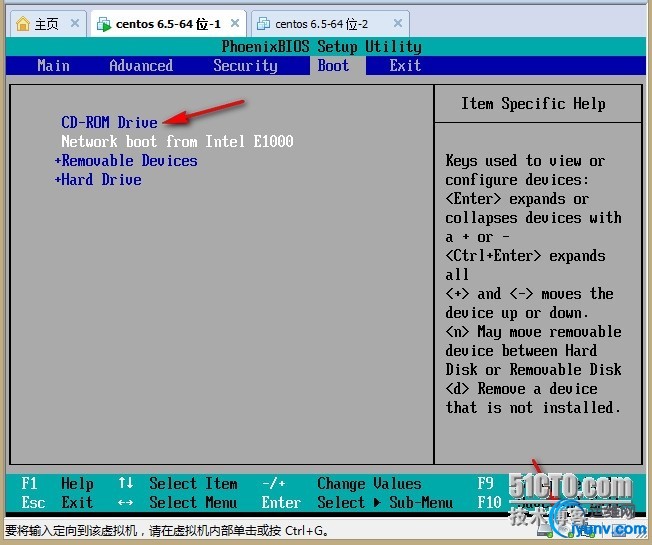Expand the +Hard Drive entry
652x545 pixels.
[x=98, y=180]
